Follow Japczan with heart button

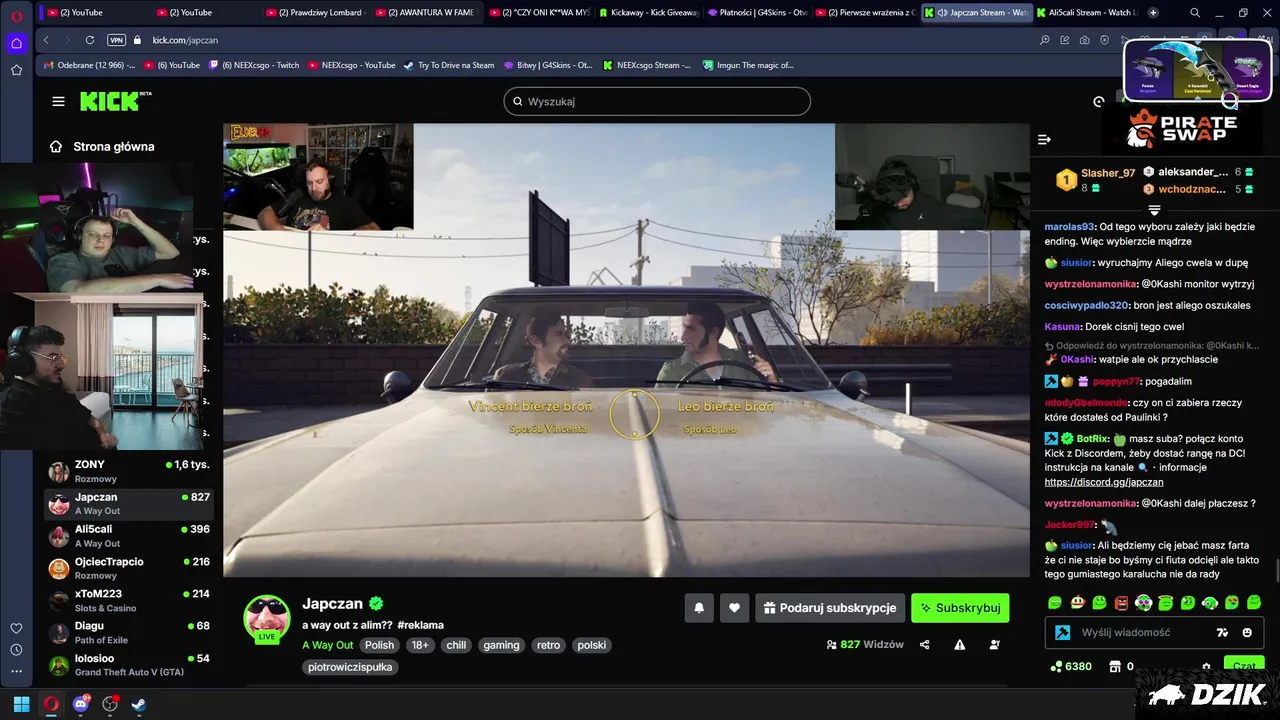click(x=734, y=608)
